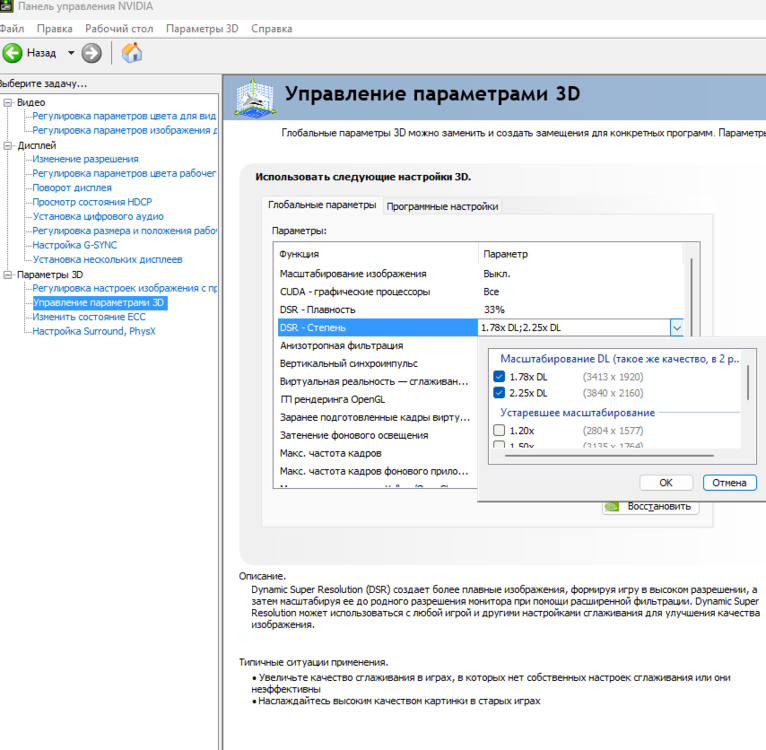
Task: Click the Все CUDA value
Action: click(491, 292)
